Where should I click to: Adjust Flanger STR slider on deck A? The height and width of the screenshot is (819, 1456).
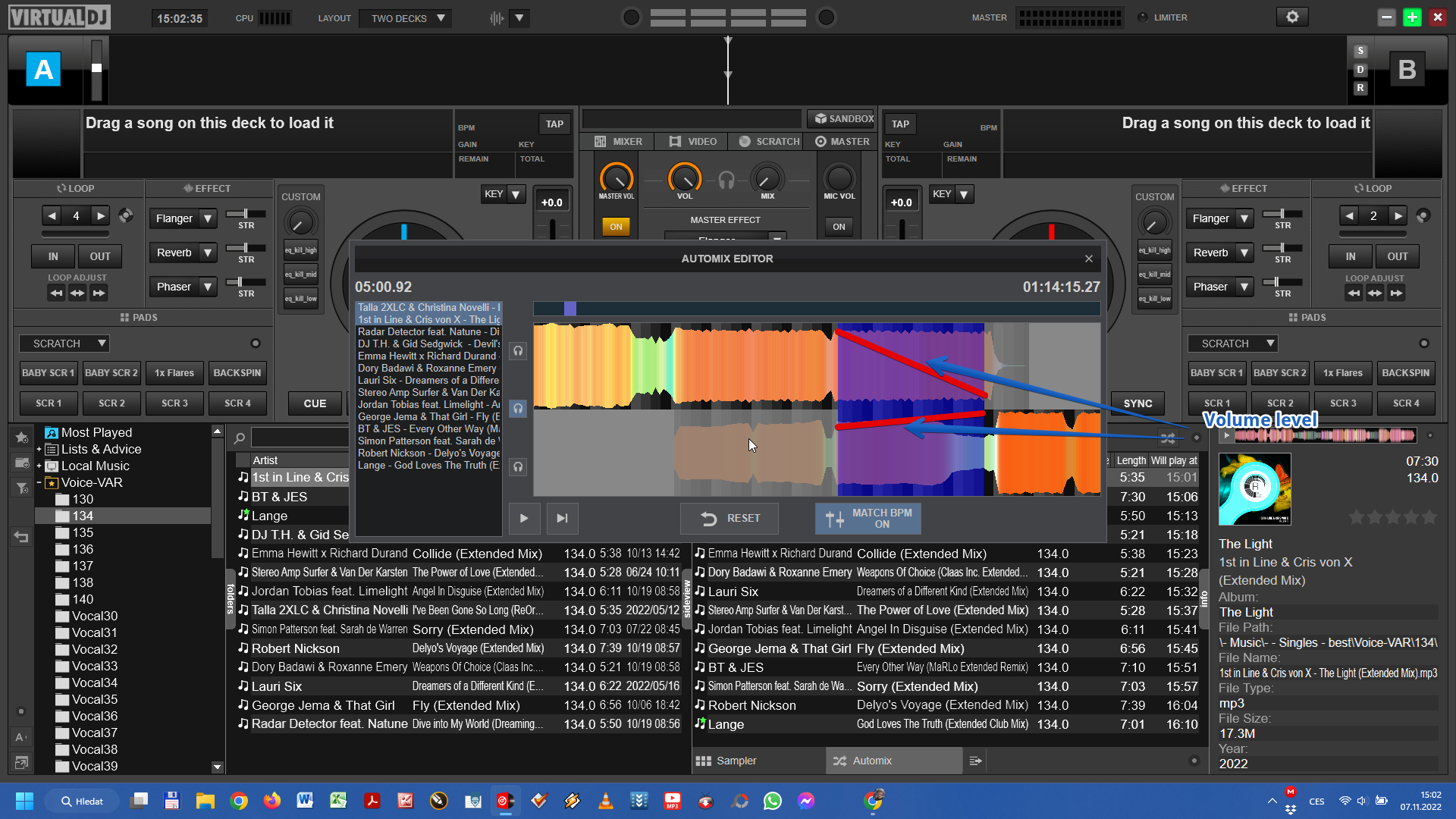coord(246,214)
